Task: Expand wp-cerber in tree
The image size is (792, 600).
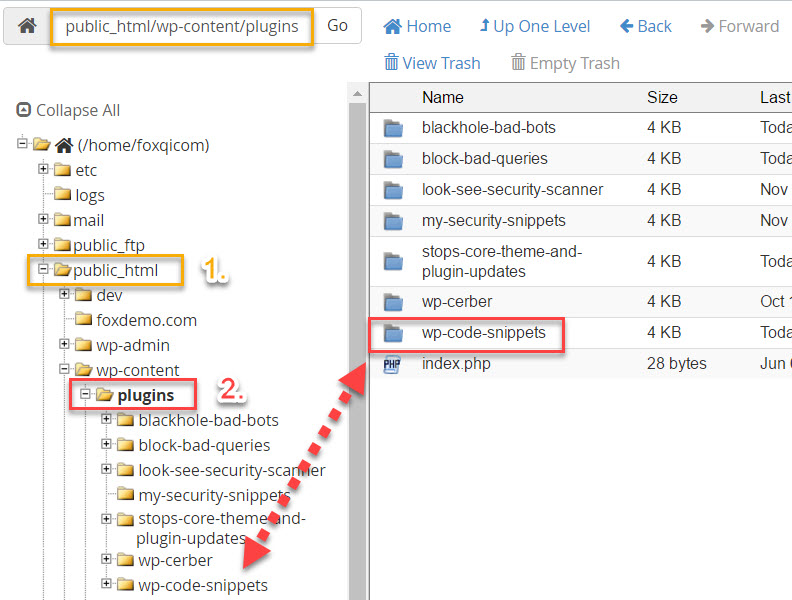Action: (x=106, y=559)
